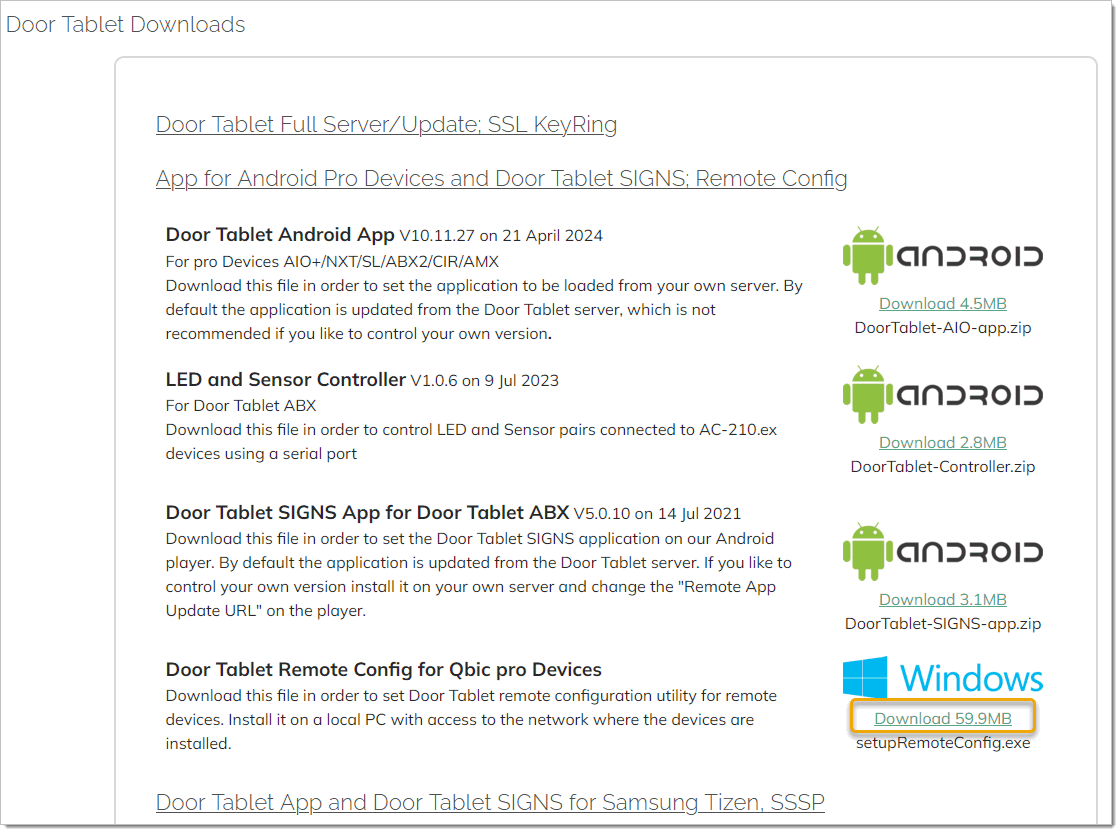Select the LED and Sensor Controller heading
Screen dimensions: 1120x833
[x=286, y=379]
